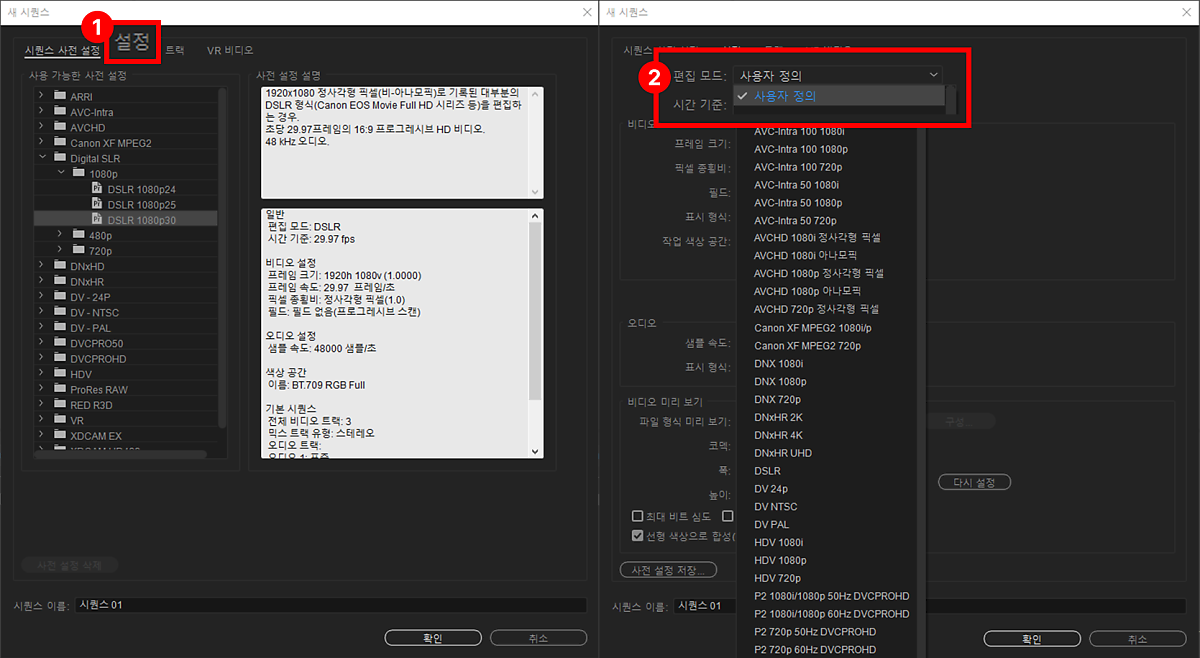Screen dimensions: 1200x658
Task: Click the 시퀀스 이름 field in left dialog
Action: click(x=330, y=605)
